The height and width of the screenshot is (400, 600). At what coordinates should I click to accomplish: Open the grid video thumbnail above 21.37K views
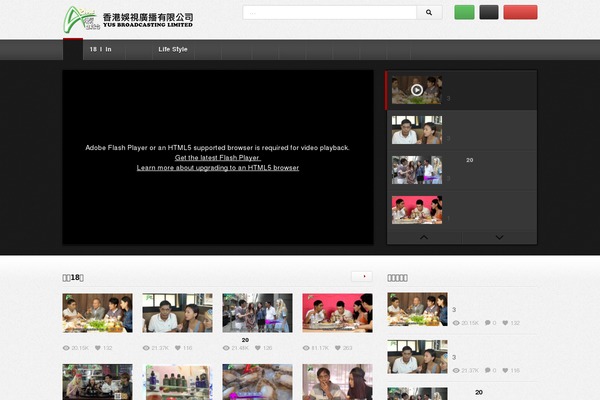coord(178,313)
